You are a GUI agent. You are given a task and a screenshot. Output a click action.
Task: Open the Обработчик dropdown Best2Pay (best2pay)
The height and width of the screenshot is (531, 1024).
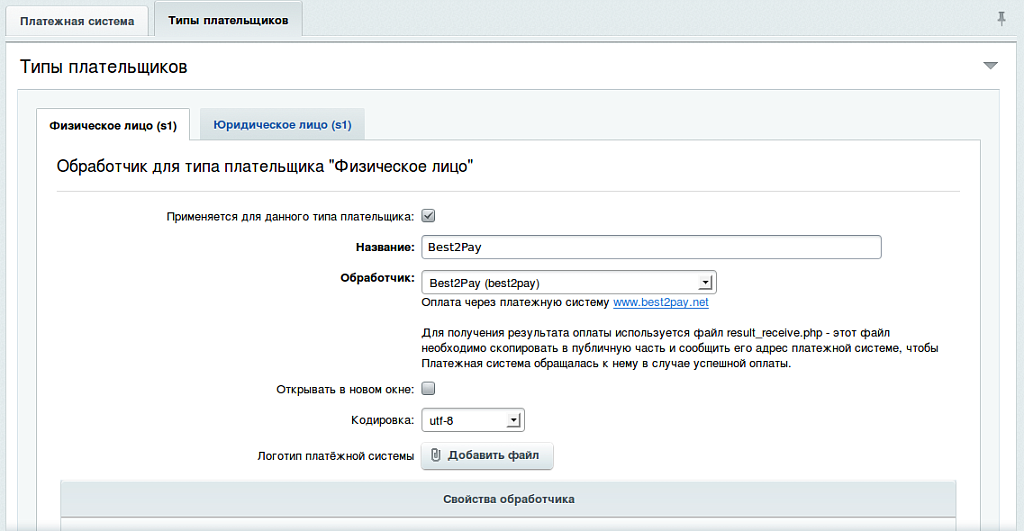pos(569,283)
